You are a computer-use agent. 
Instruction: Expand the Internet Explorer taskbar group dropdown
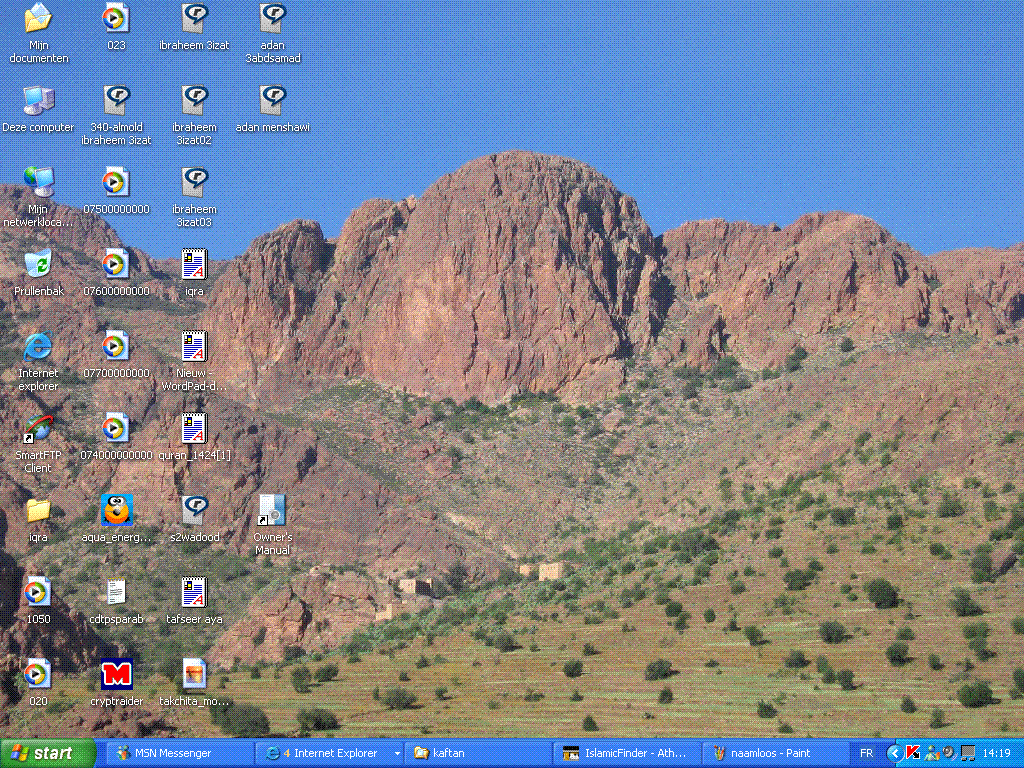pyautogui.click(x=397, y=753)
